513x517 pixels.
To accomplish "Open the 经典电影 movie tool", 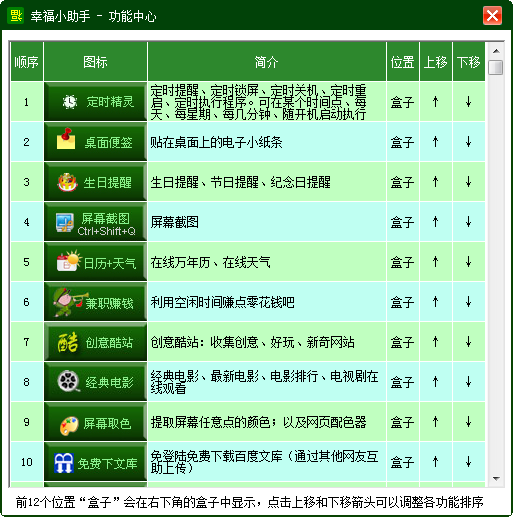I will [x=95, y=382].
